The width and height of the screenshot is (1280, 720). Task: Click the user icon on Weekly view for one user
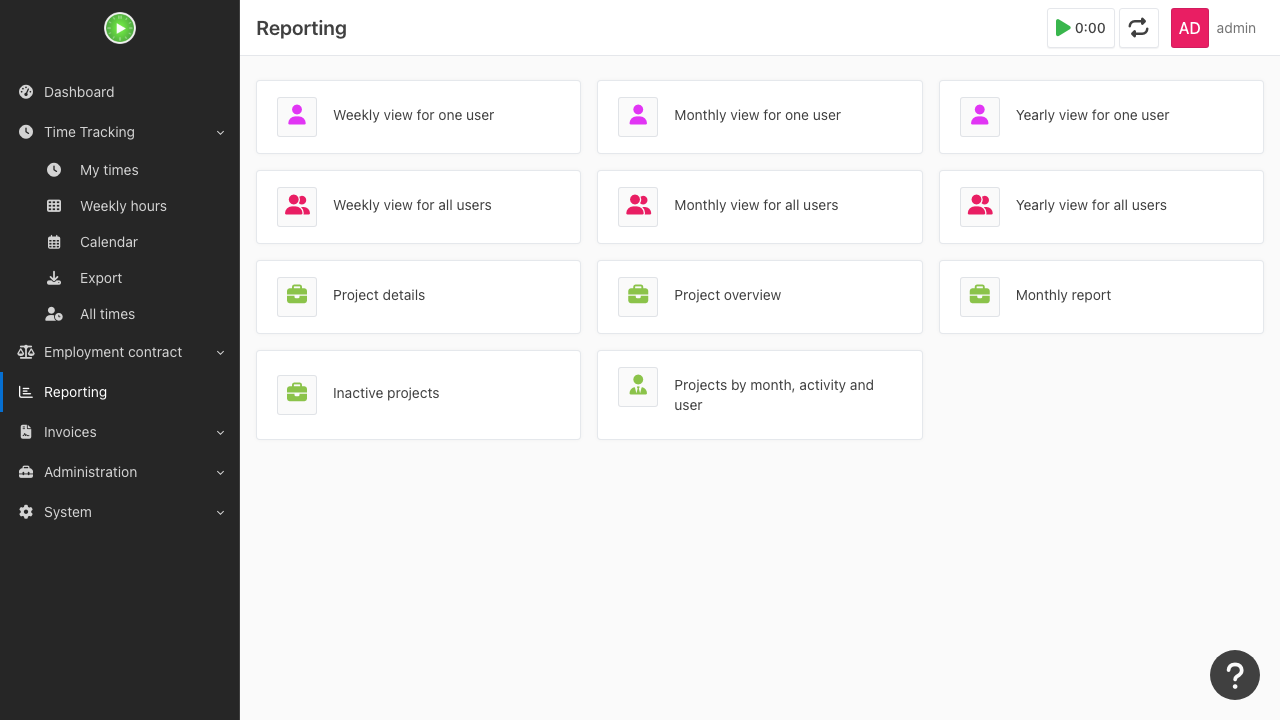(x=297, y=116)
